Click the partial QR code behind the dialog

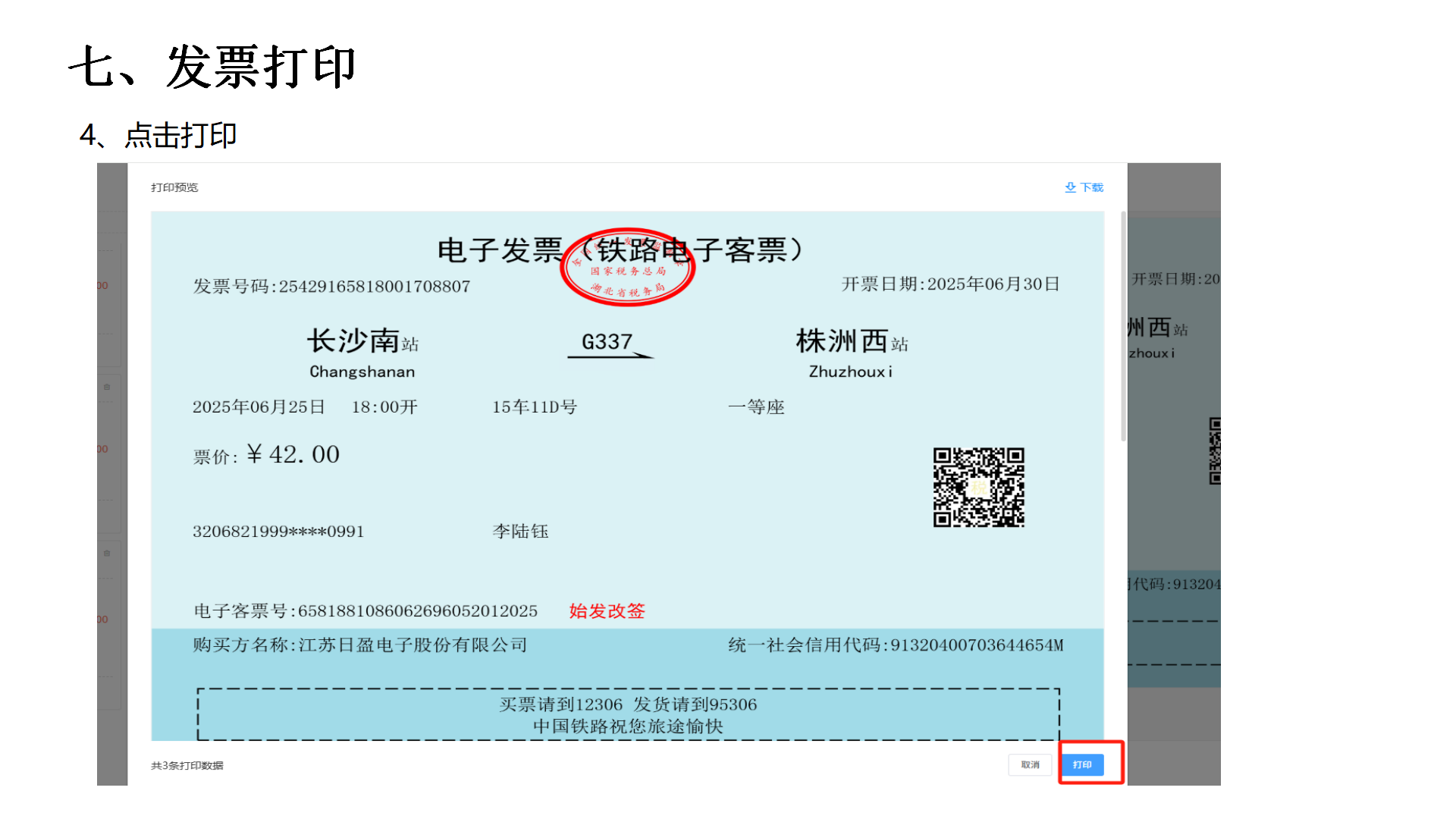coord(1214,450)
